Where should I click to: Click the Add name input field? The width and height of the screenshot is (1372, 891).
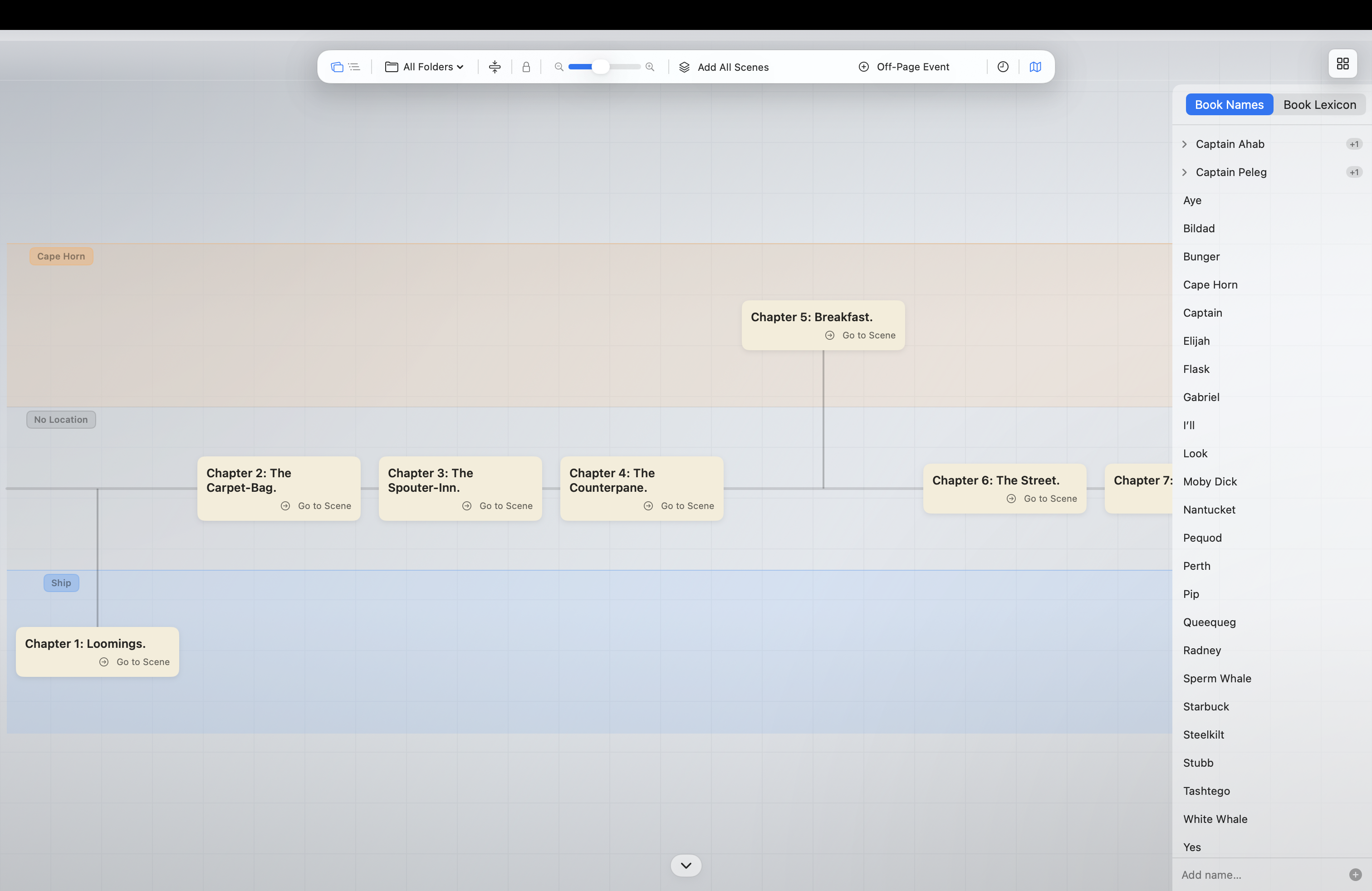pyautogui.click(x=1261, y=875)
